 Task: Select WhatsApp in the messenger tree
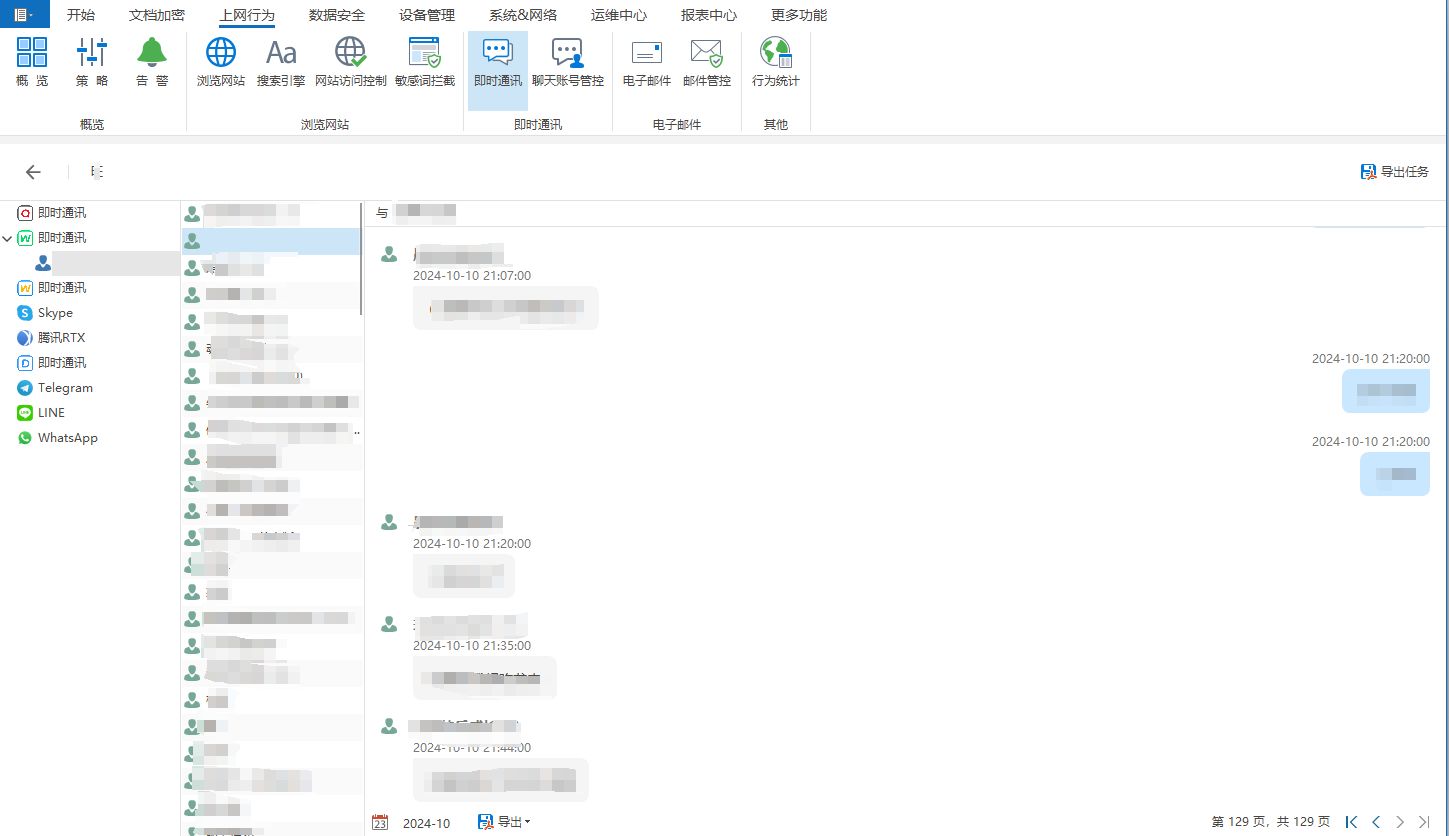[x=58, y=437]
